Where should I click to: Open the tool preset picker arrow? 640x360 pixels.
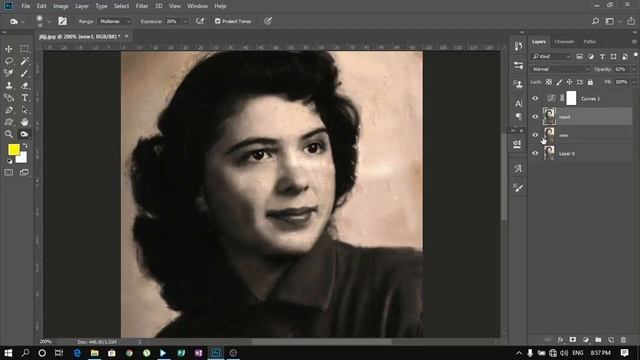tap(23, 21)
